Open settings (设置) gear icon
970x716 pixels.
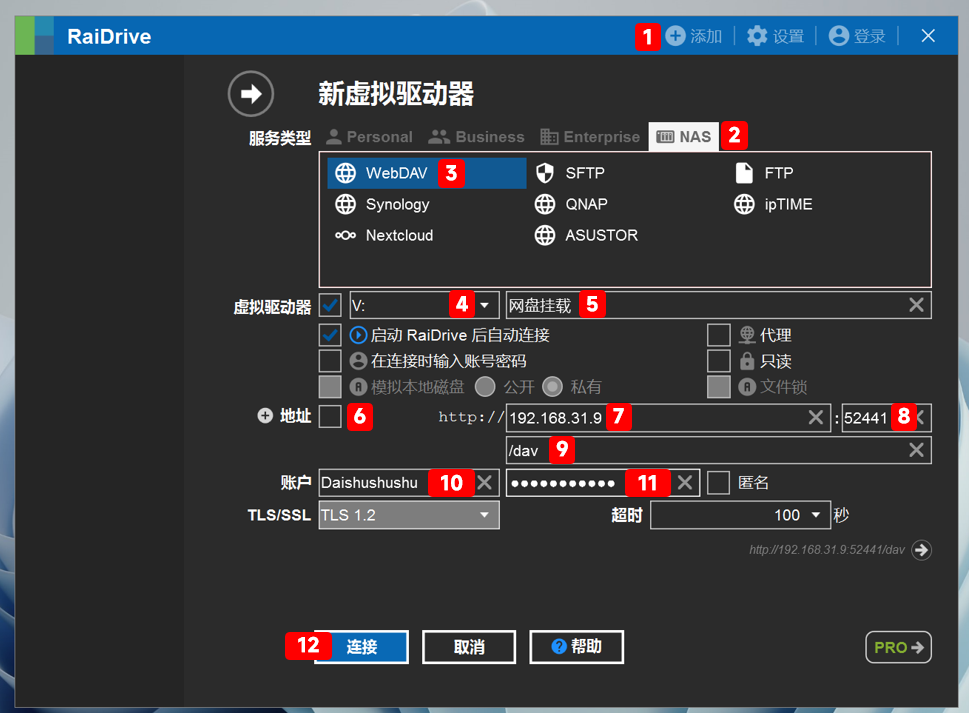(757, 36)
